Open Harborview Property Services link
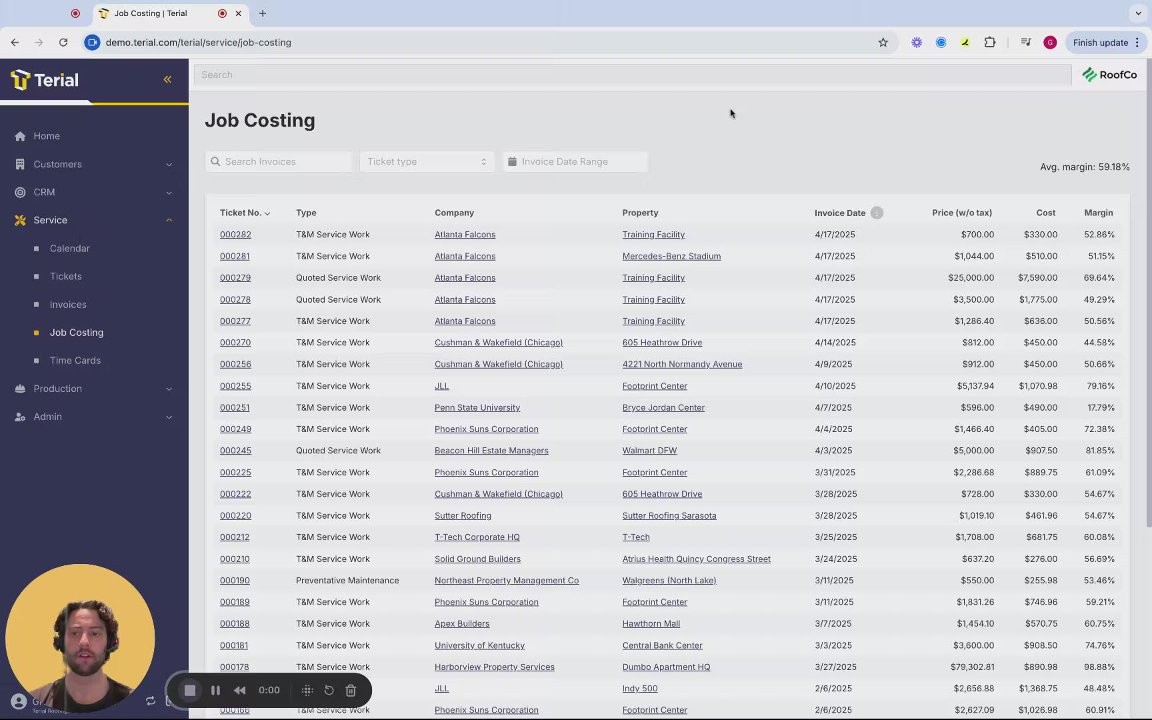 point(494,667)
